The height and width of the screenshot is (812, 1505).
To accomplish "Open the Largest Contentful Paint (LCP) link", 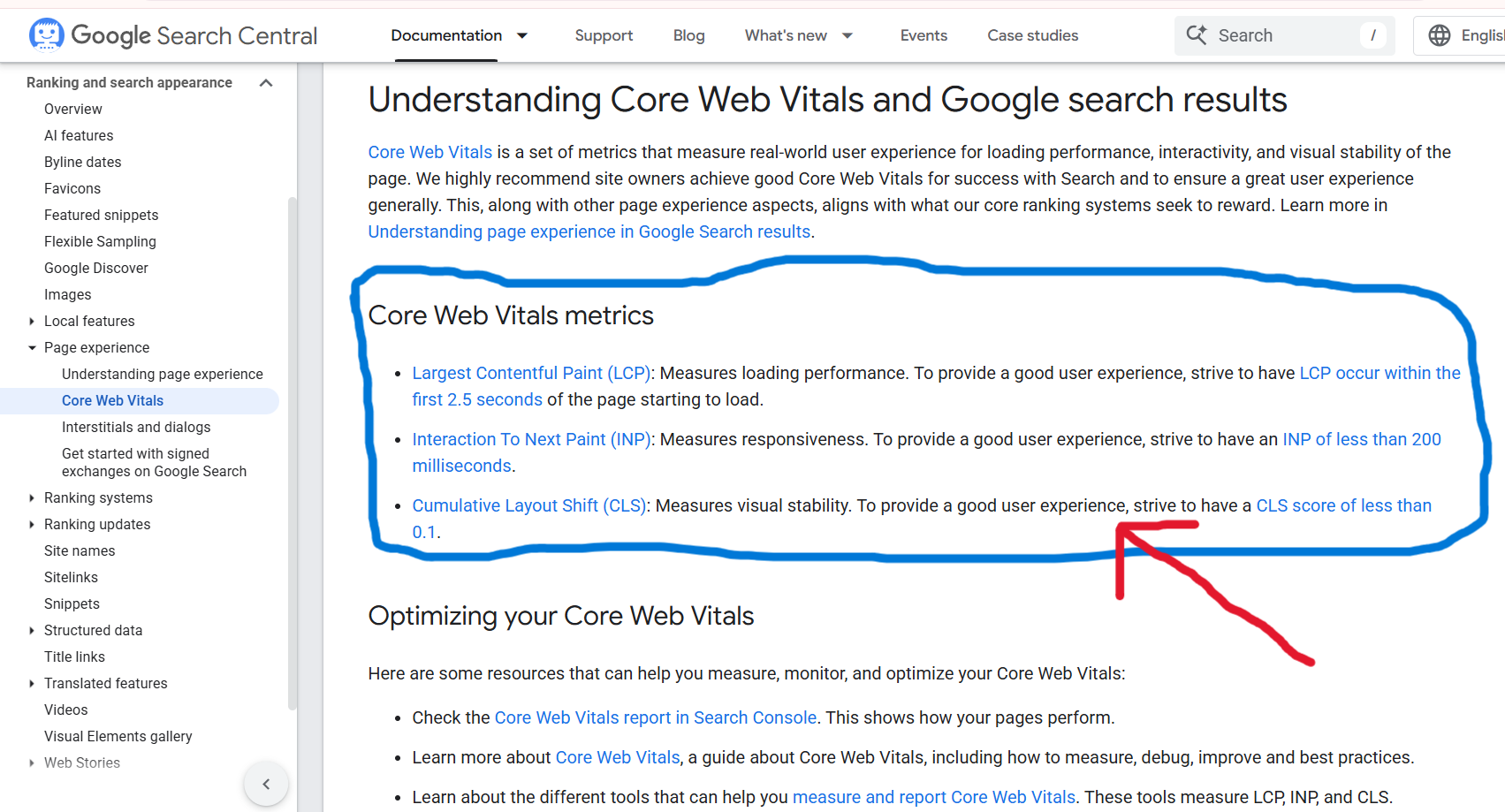I will tap(530, 373).
